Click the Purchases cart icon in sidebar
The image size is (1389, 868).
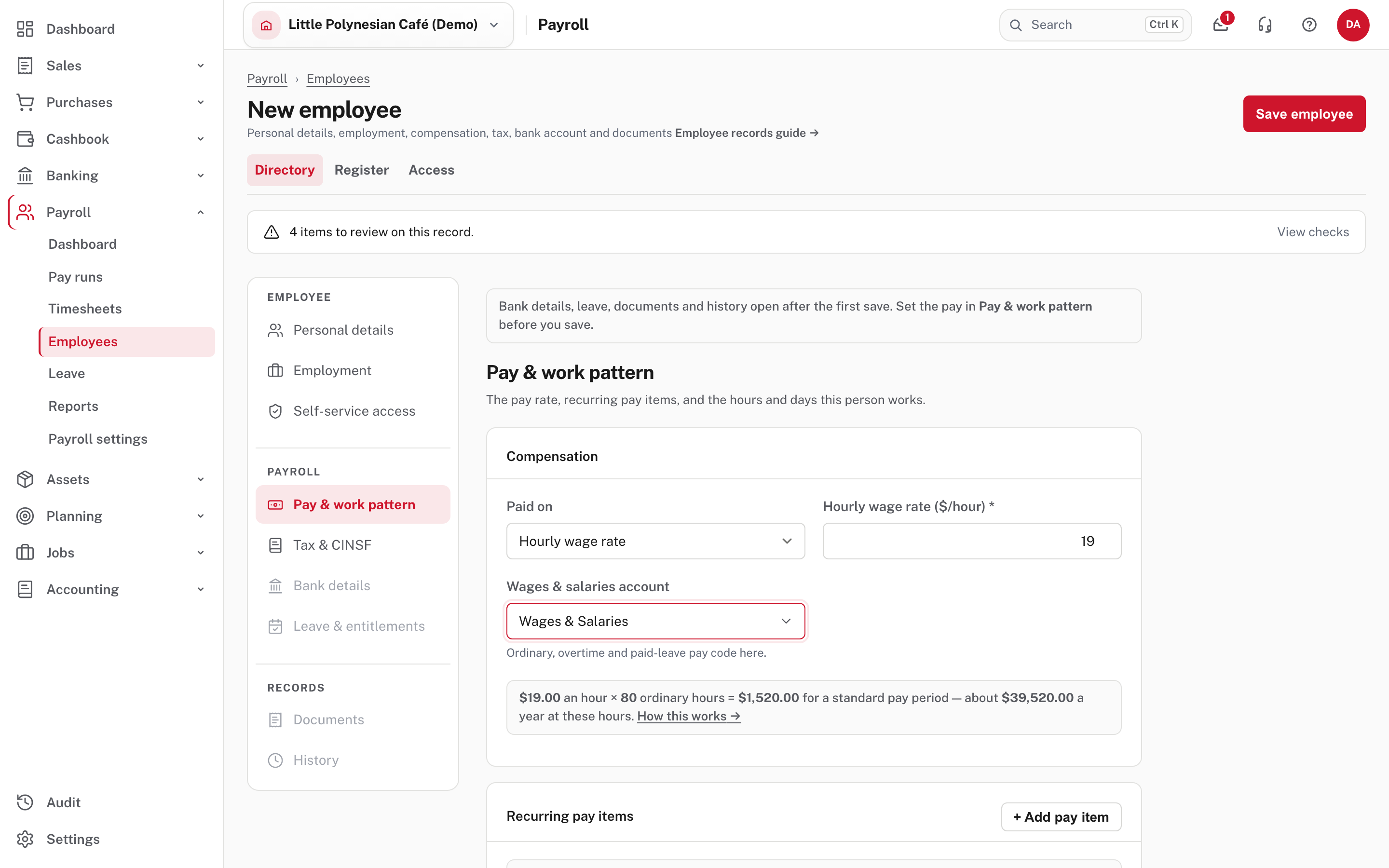(25, 102)
